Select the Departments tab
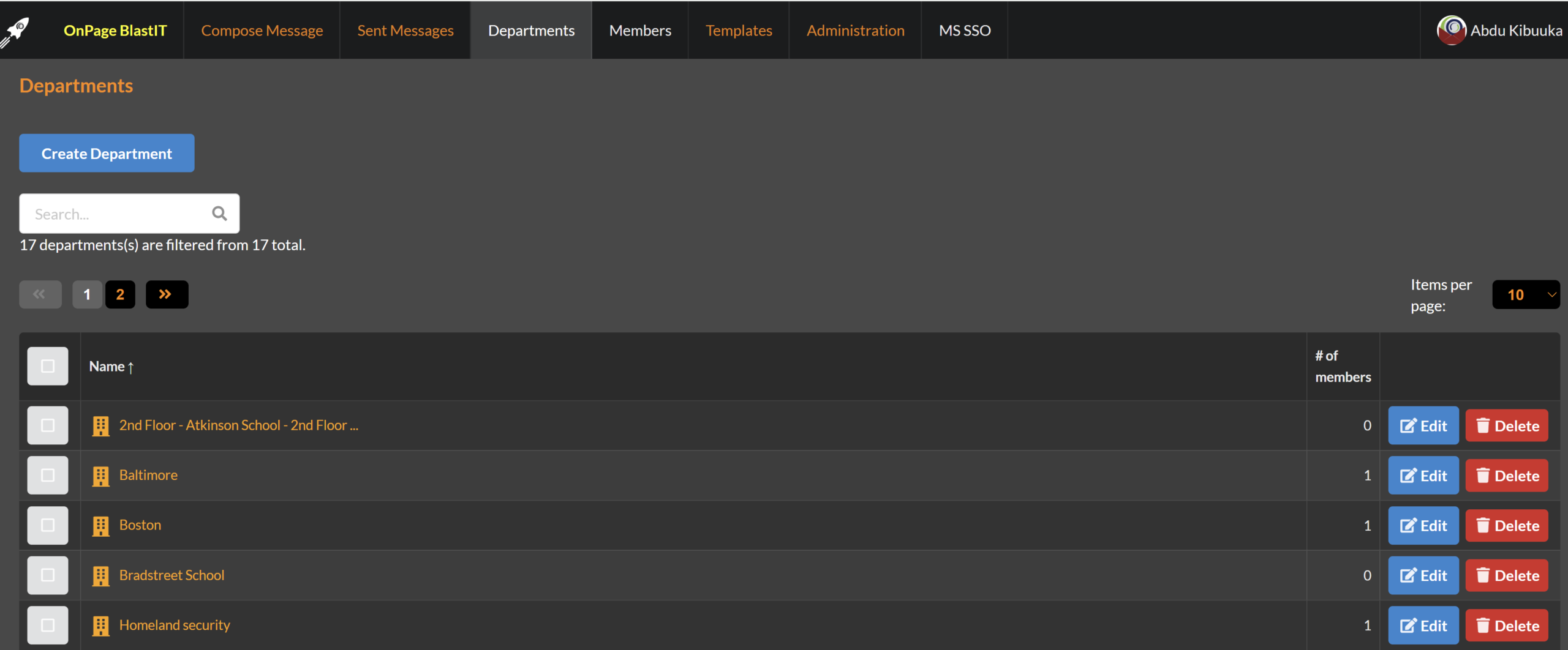The width and height of the screenshot is (1568, 650). tap(531, 31)
